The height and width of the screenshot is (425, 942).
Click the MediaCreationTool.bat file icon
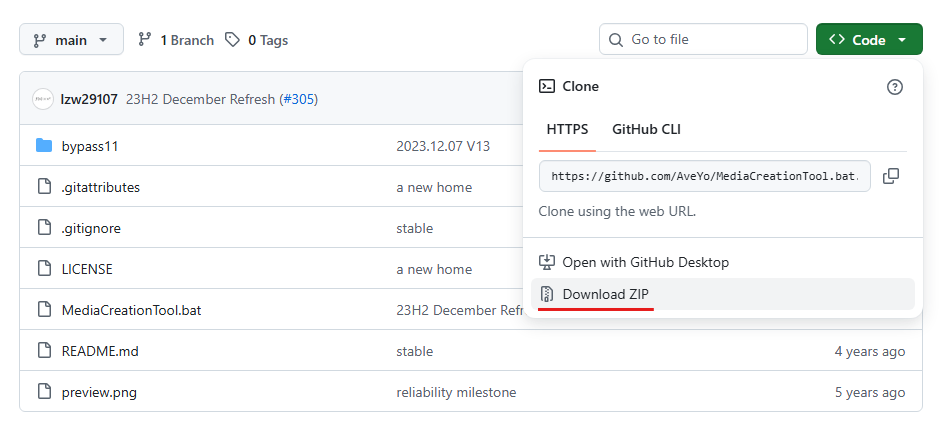pos(44,309)
